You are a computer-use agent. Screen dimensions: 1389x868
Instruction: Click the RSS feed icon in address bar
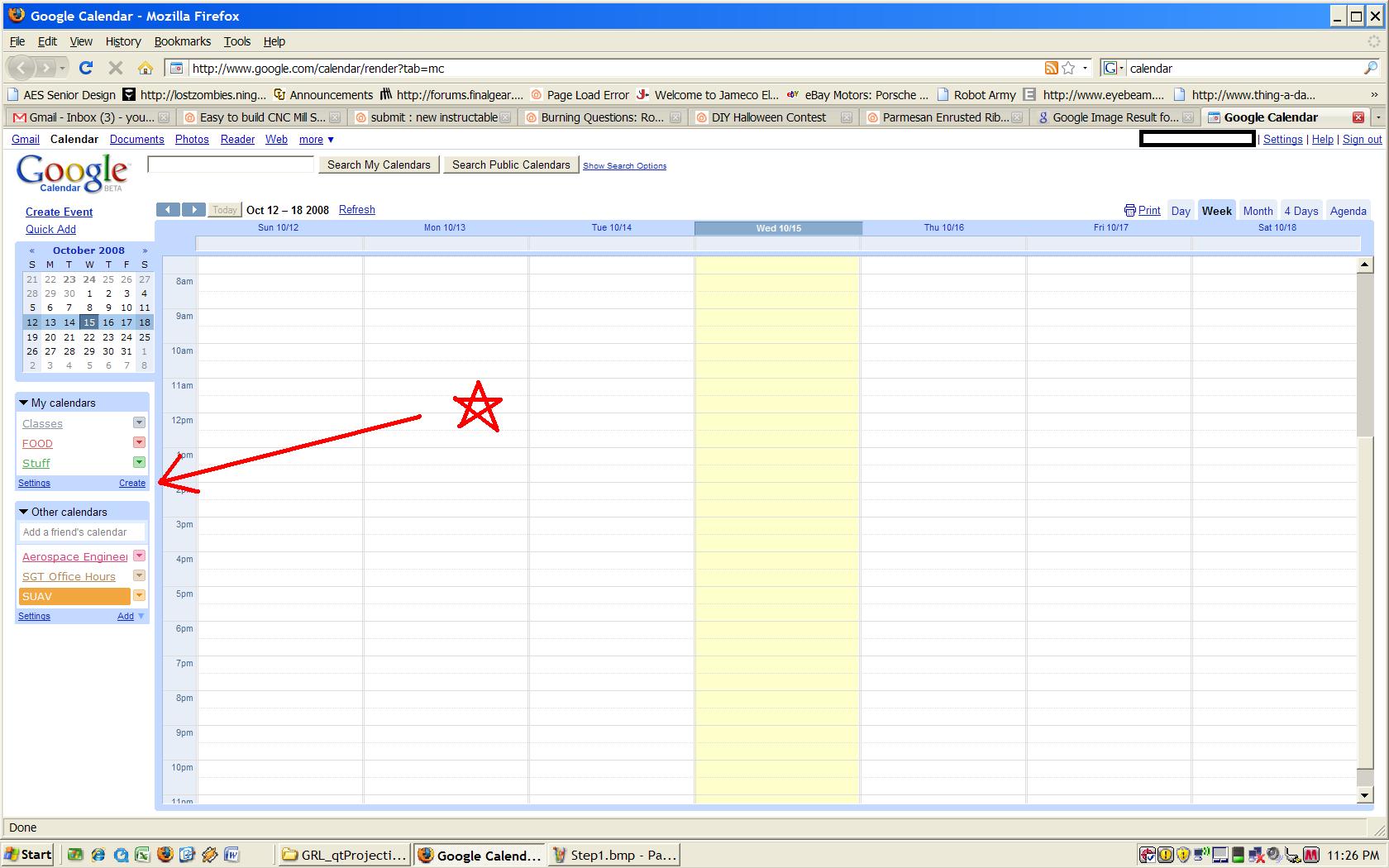click(x=1051, y=68)
